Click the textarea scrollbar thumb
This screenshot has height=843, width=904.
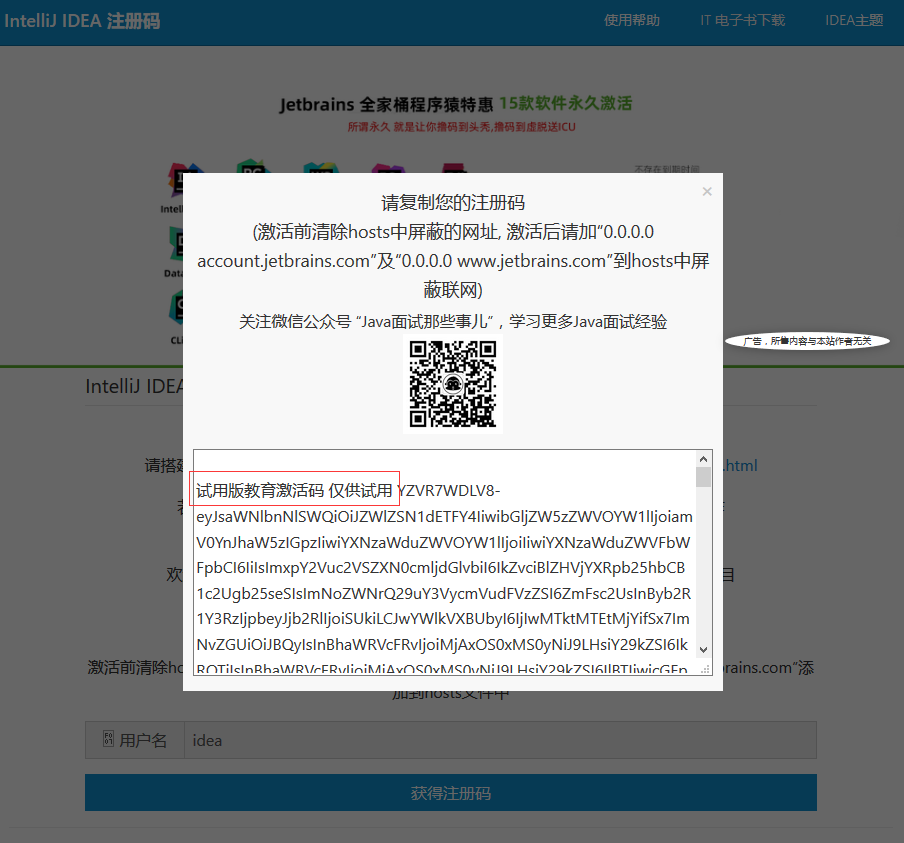pos(703,477)
